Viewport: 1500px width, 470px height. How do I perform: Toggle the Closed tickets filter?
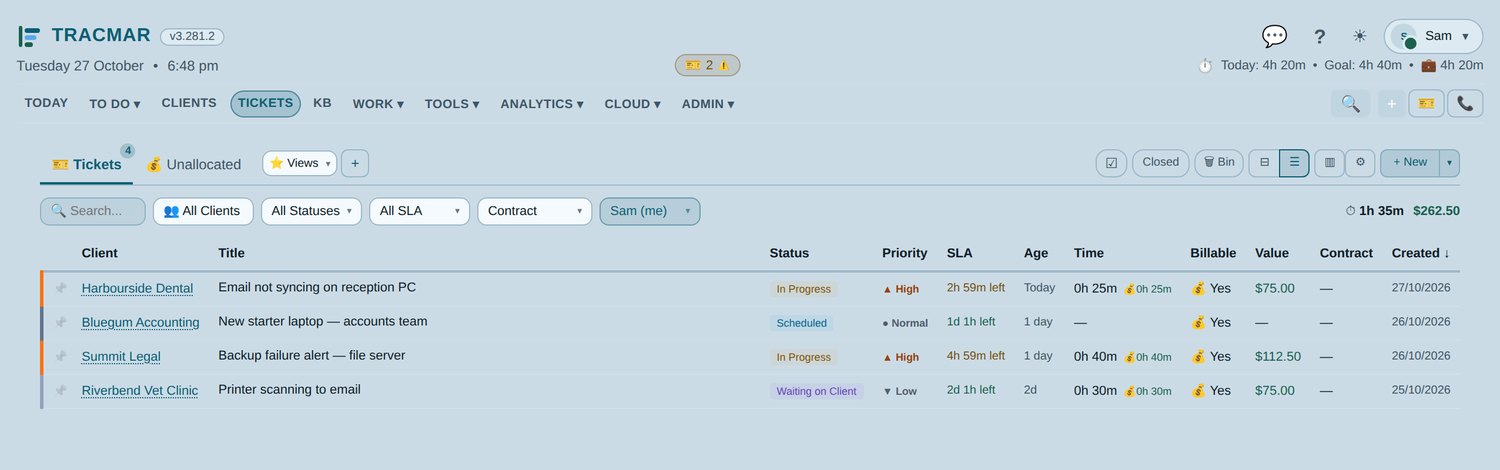coord(1161,162)
